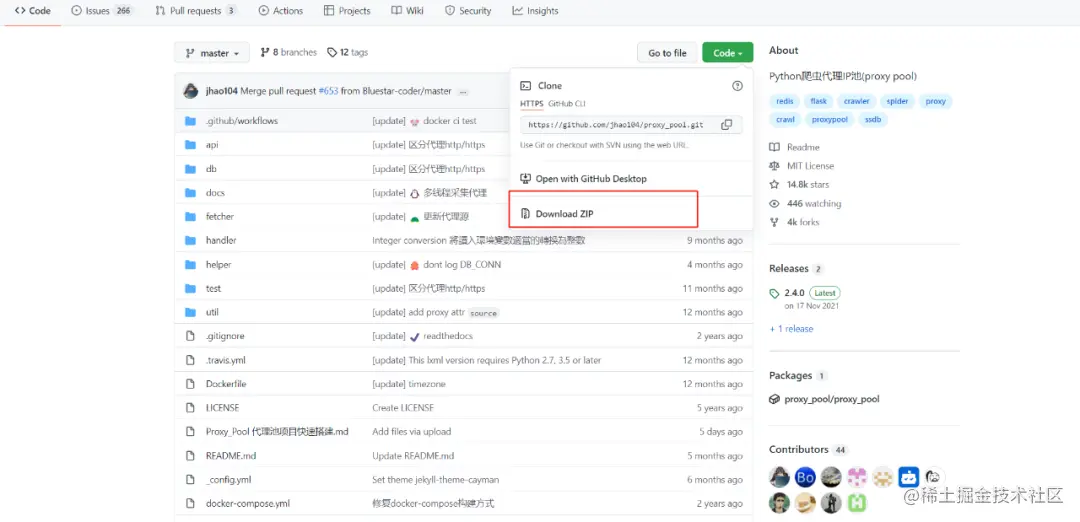Open the Actions tab
The image size is (1080, 522).
pyautogui.click(x=280, y=11)
